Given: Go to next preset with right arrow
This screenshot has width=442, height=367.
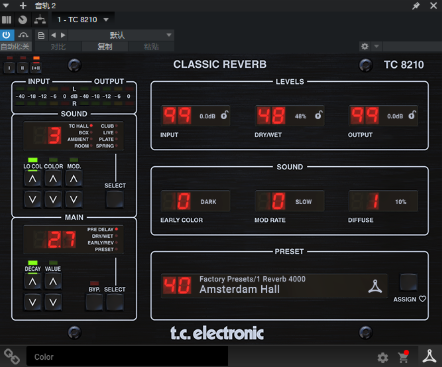Looking at the screenshot, I should point(63,35).
